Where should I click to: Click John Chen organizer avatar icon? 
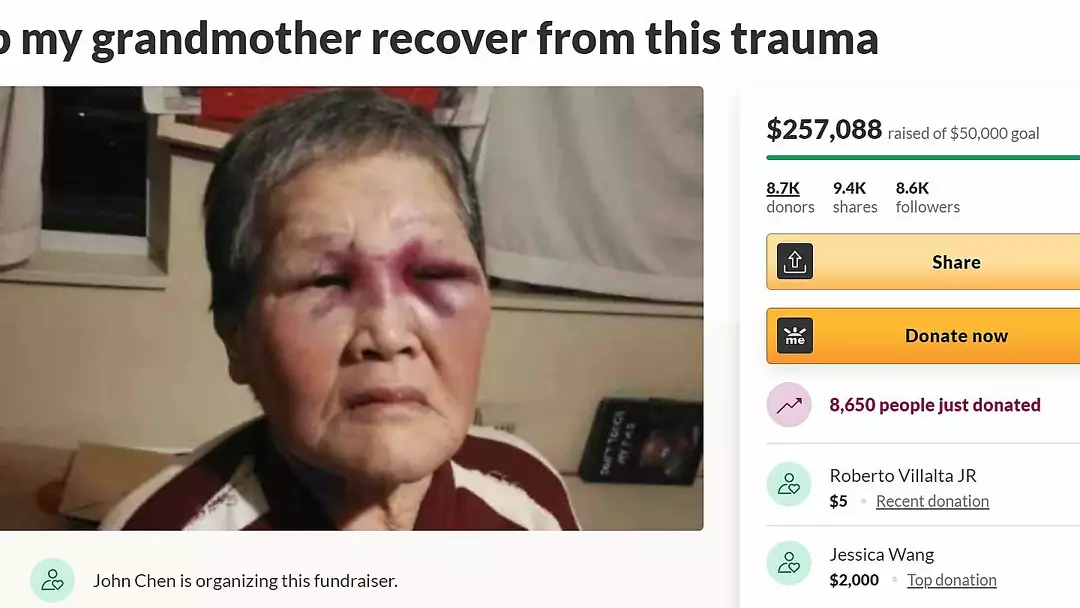(x=52, y=580)
